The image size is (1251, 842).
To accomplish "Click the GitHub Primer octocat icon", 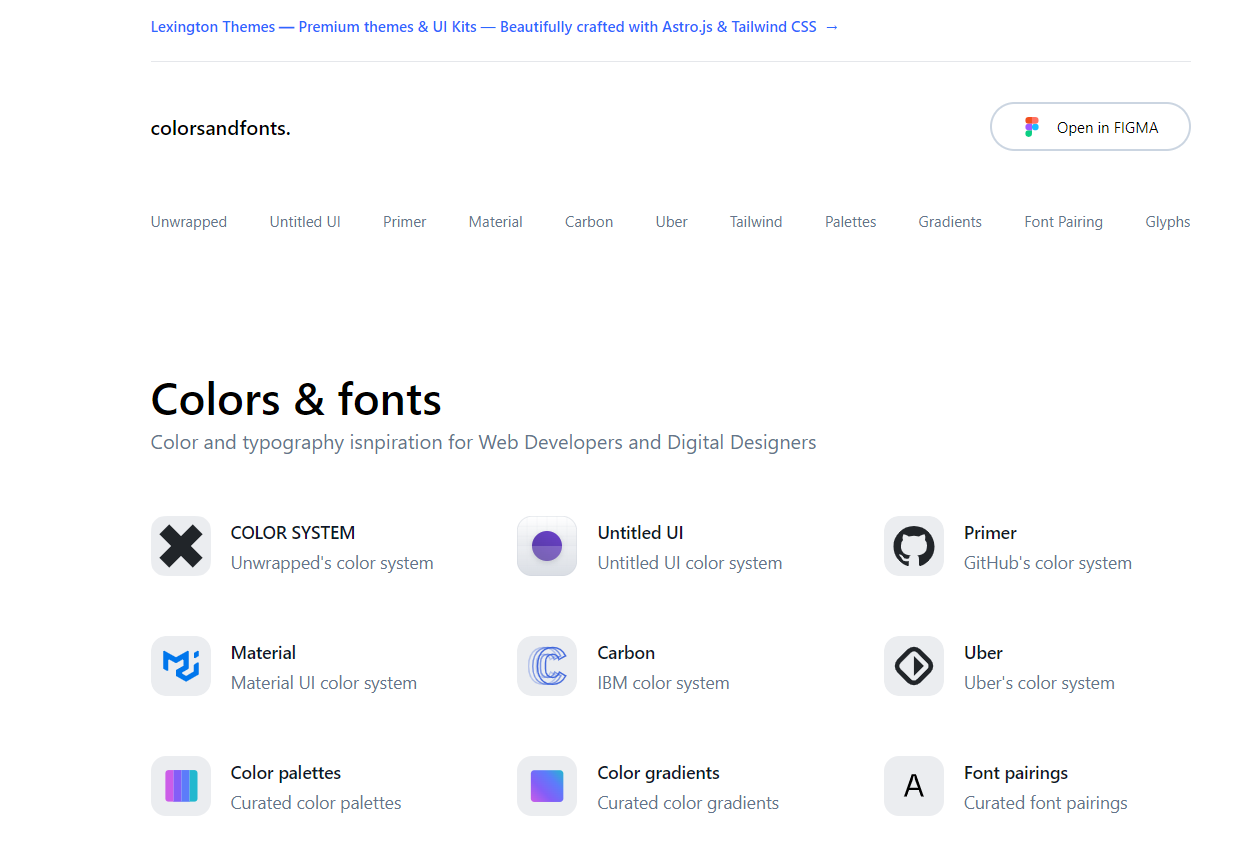I will pyautogui.click(x=914, y=546).
